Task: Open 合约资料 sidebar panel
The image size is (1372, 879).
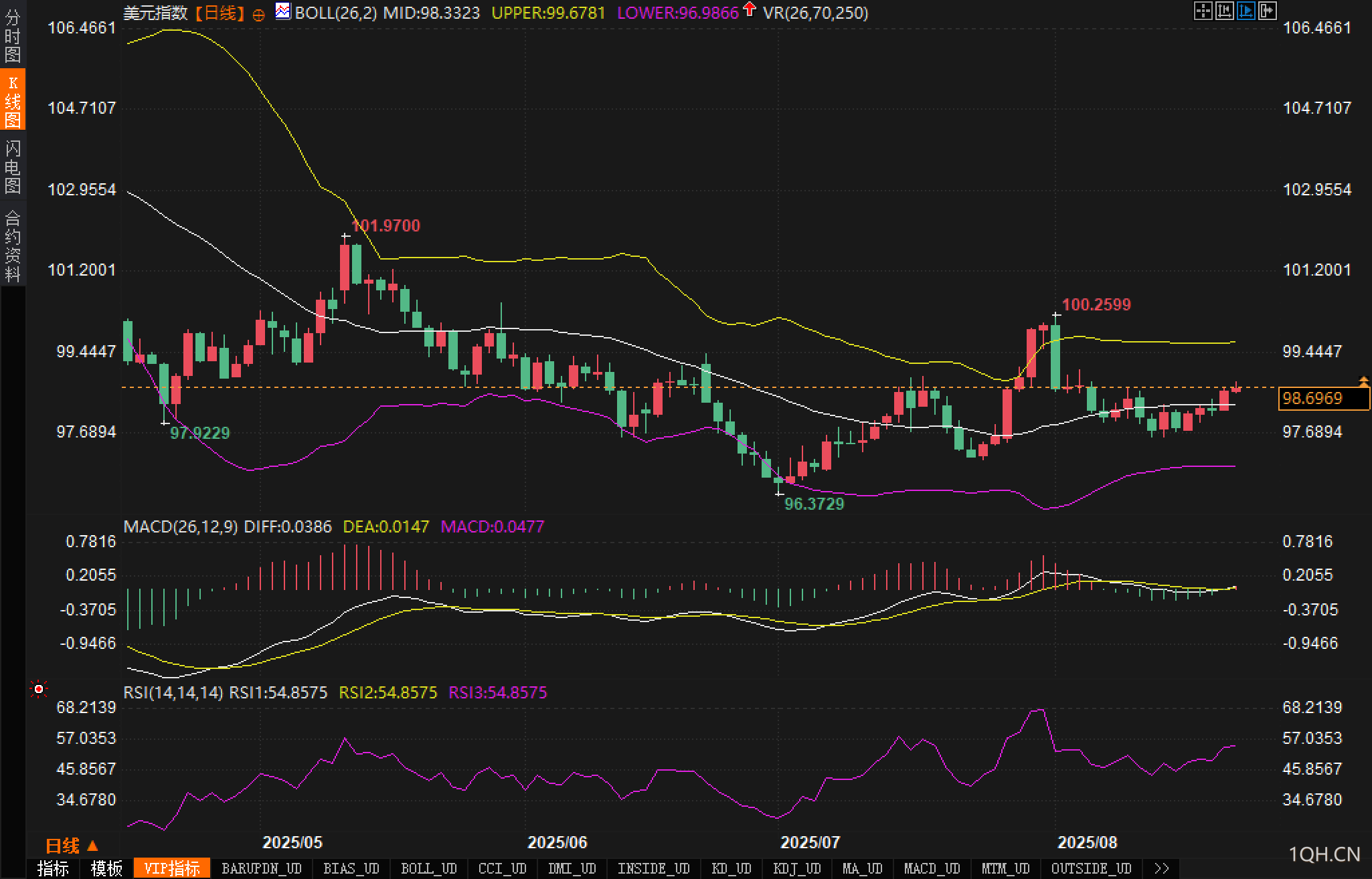Action: pyautogui.click(x=13, y=246)
